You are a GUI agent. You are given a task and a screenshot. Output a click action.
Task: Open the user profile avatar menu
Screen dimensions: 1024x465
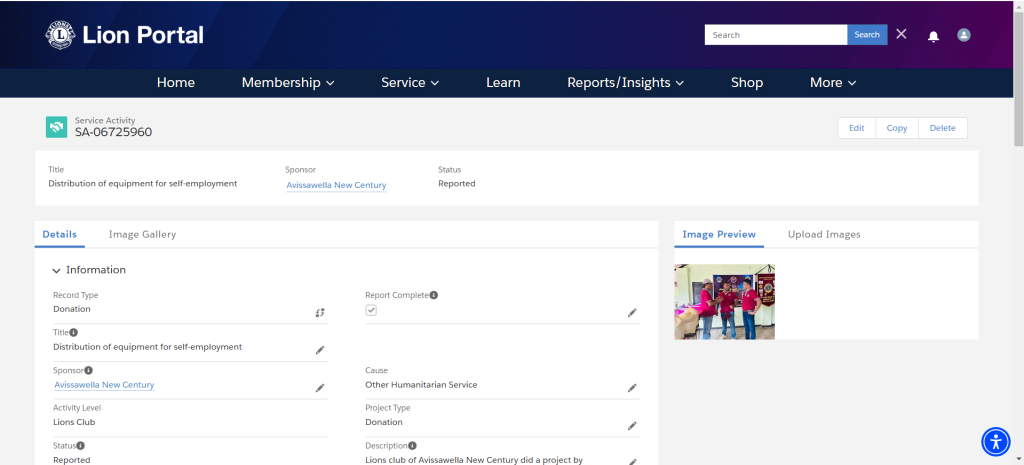[963, 35]
